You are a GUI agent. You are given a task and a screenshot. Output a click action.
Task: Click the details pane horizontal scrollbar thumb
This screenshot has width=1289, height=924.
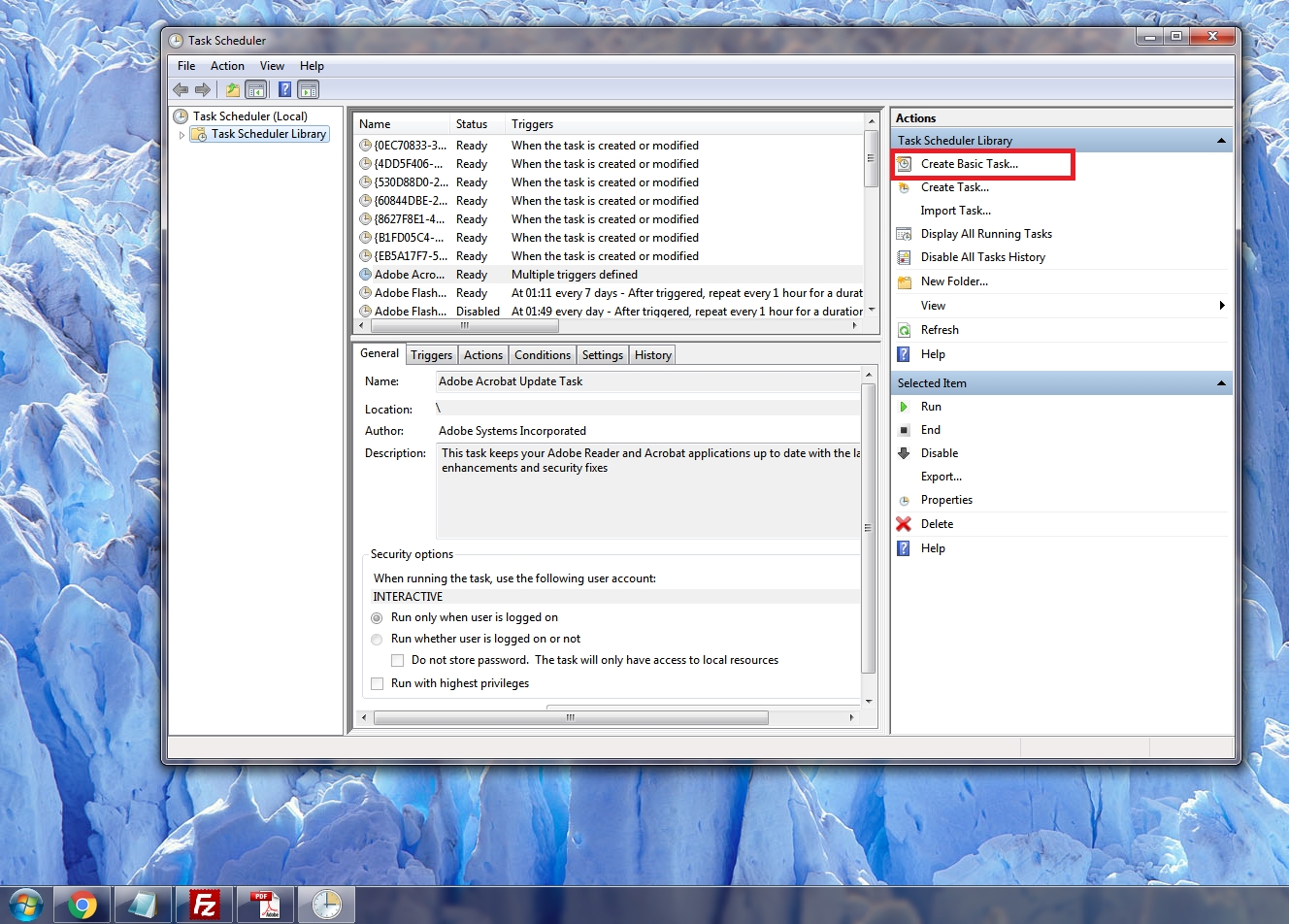tap(571, 718)
